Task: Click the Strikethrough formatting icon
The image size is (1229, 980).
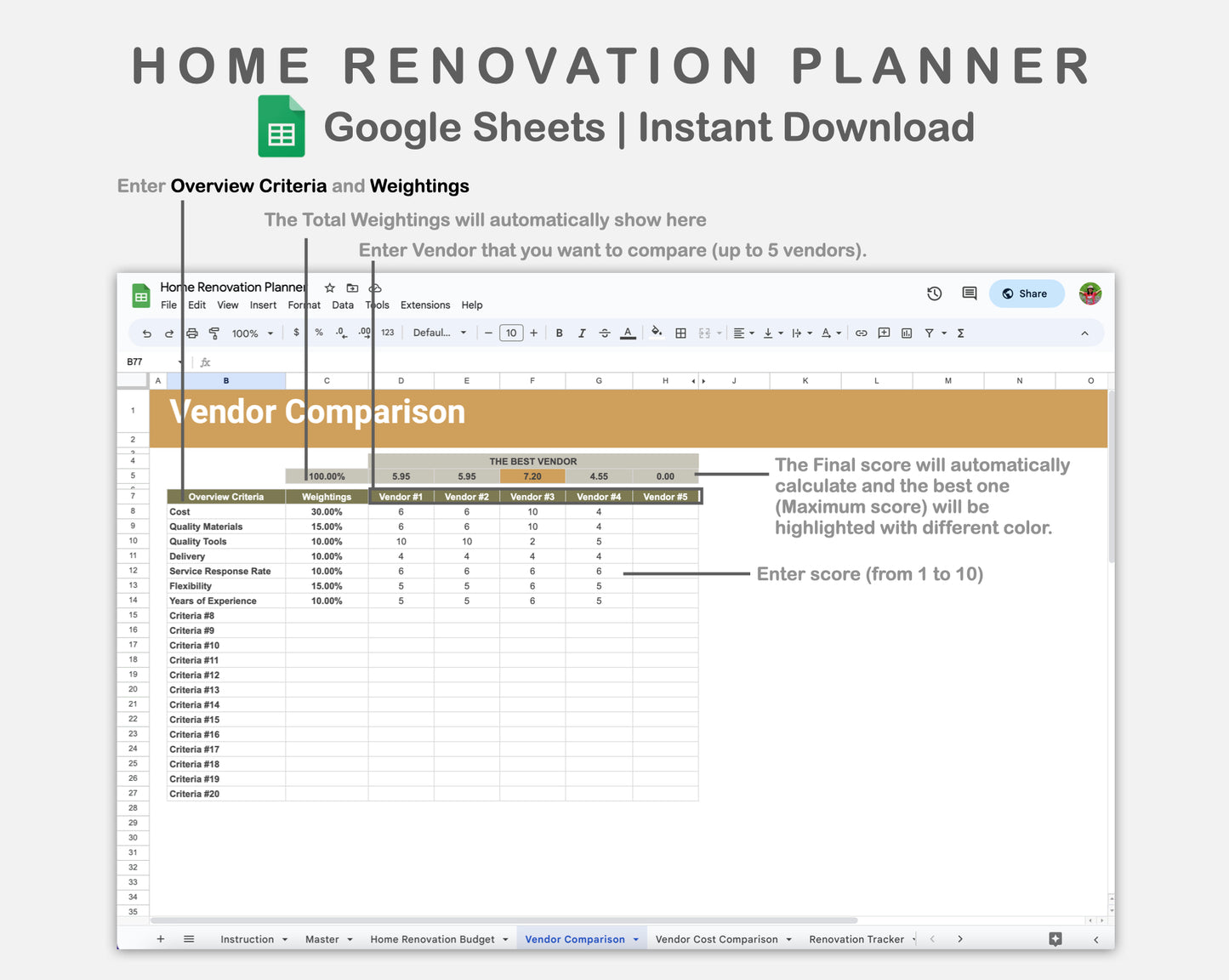Action: 605,333
